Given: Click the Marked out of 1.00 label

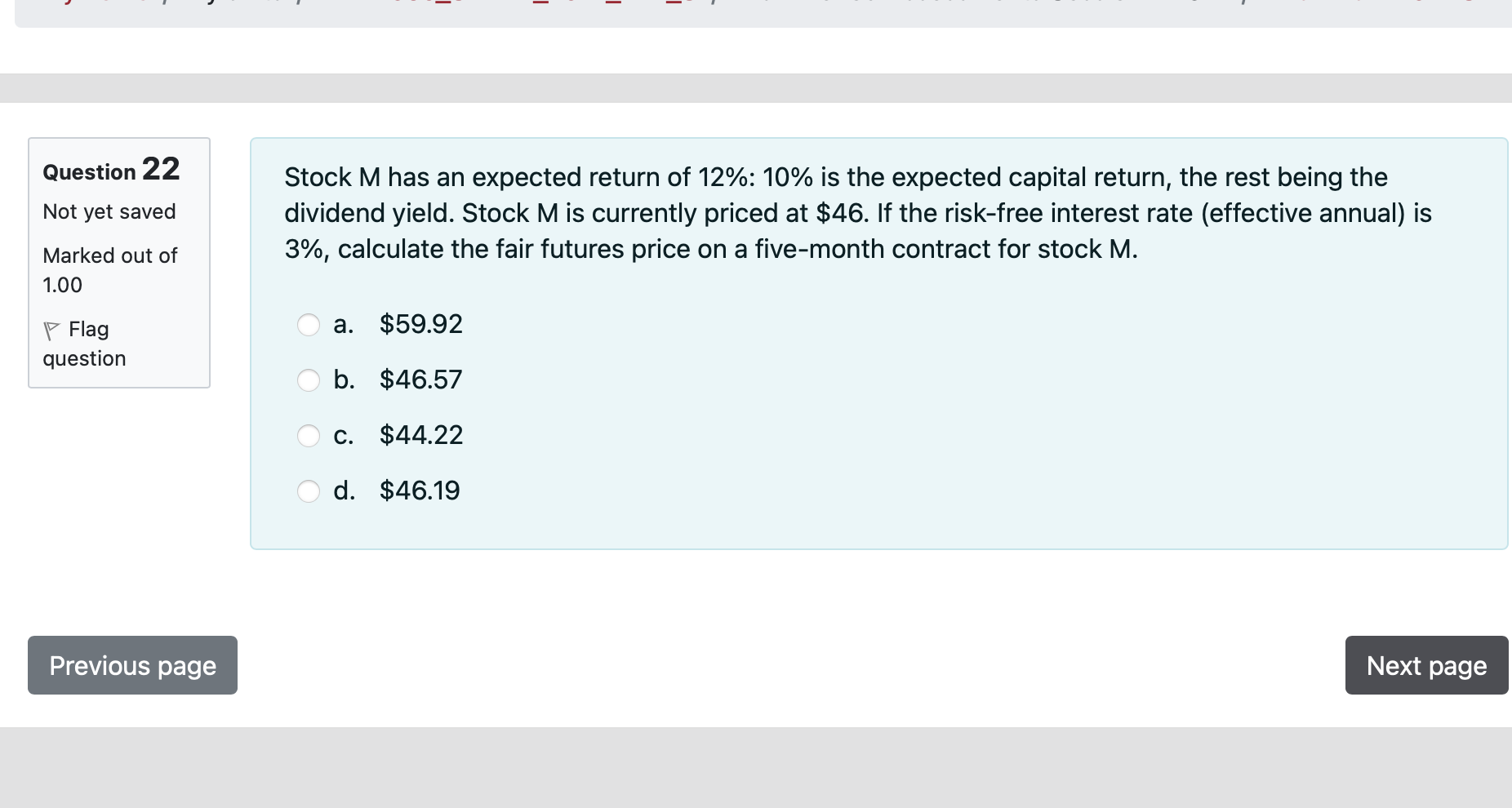Looking at the screenshot, I should coord(109,269).
